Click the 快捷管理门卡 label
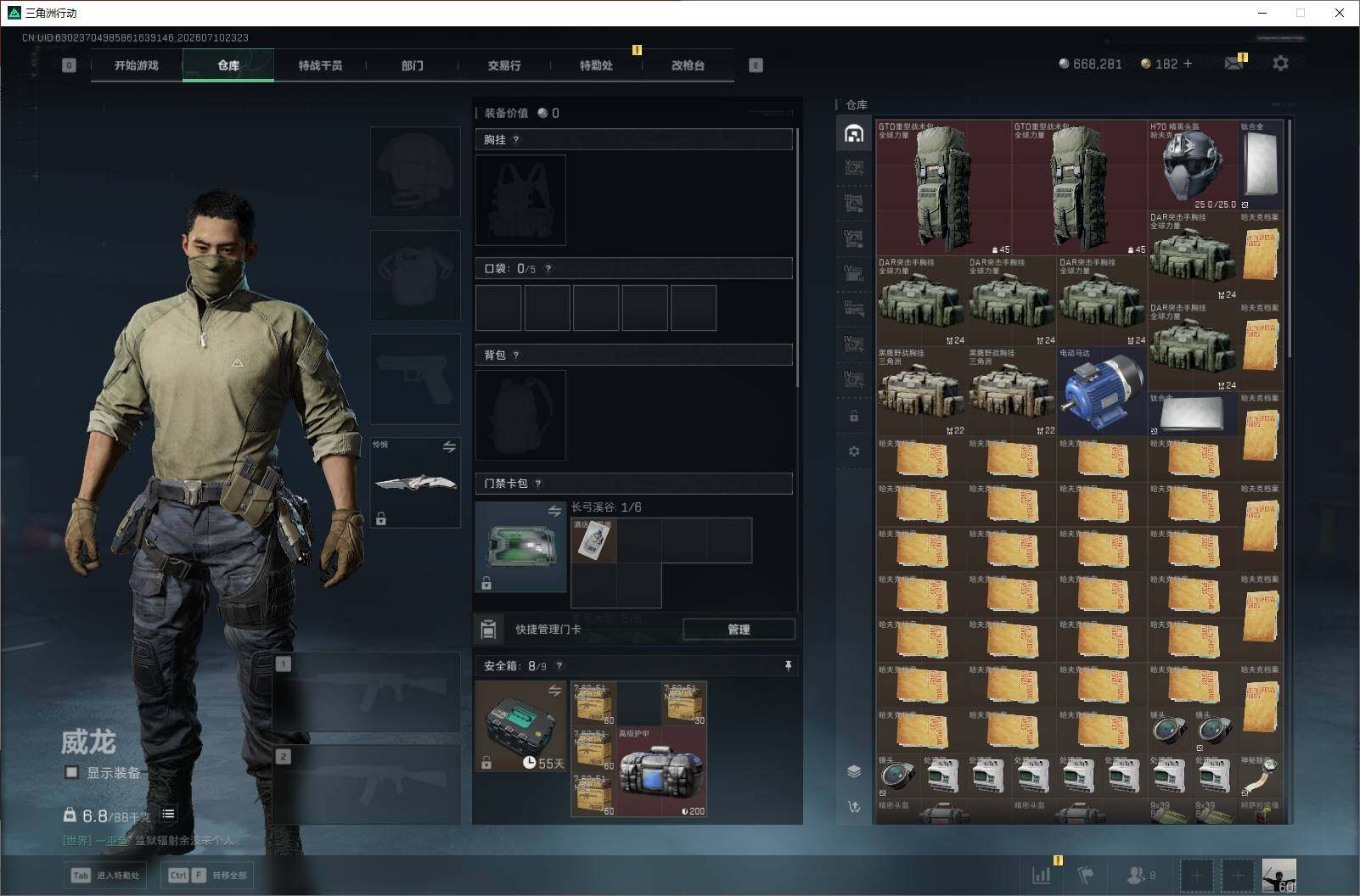1360x896 pixels. click(548, 630)
